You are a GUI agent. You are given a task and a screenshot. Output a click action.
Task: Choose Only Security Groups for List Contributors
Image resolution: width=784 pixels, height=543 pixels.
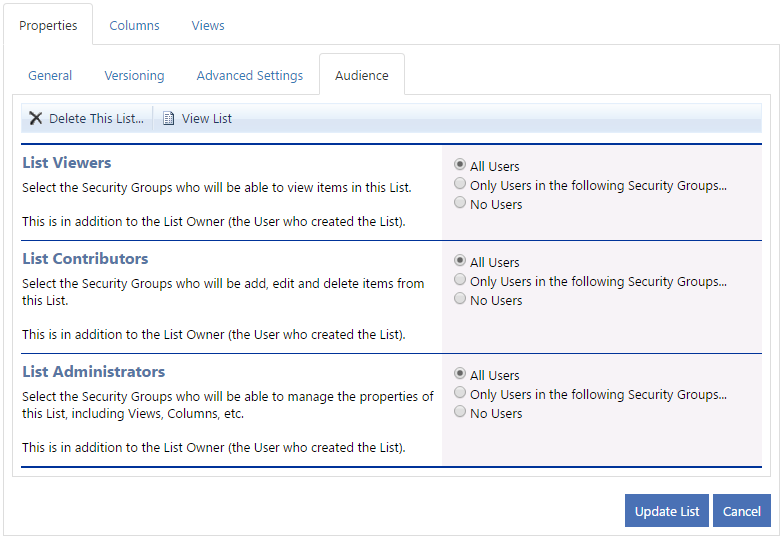tap(460, 280)
